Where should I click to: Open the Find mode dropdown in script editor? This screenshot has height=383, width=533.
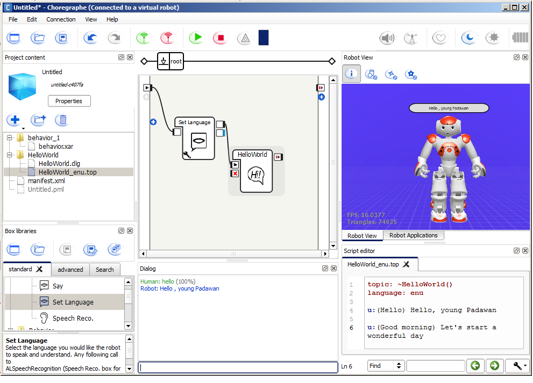coord(386,366)
